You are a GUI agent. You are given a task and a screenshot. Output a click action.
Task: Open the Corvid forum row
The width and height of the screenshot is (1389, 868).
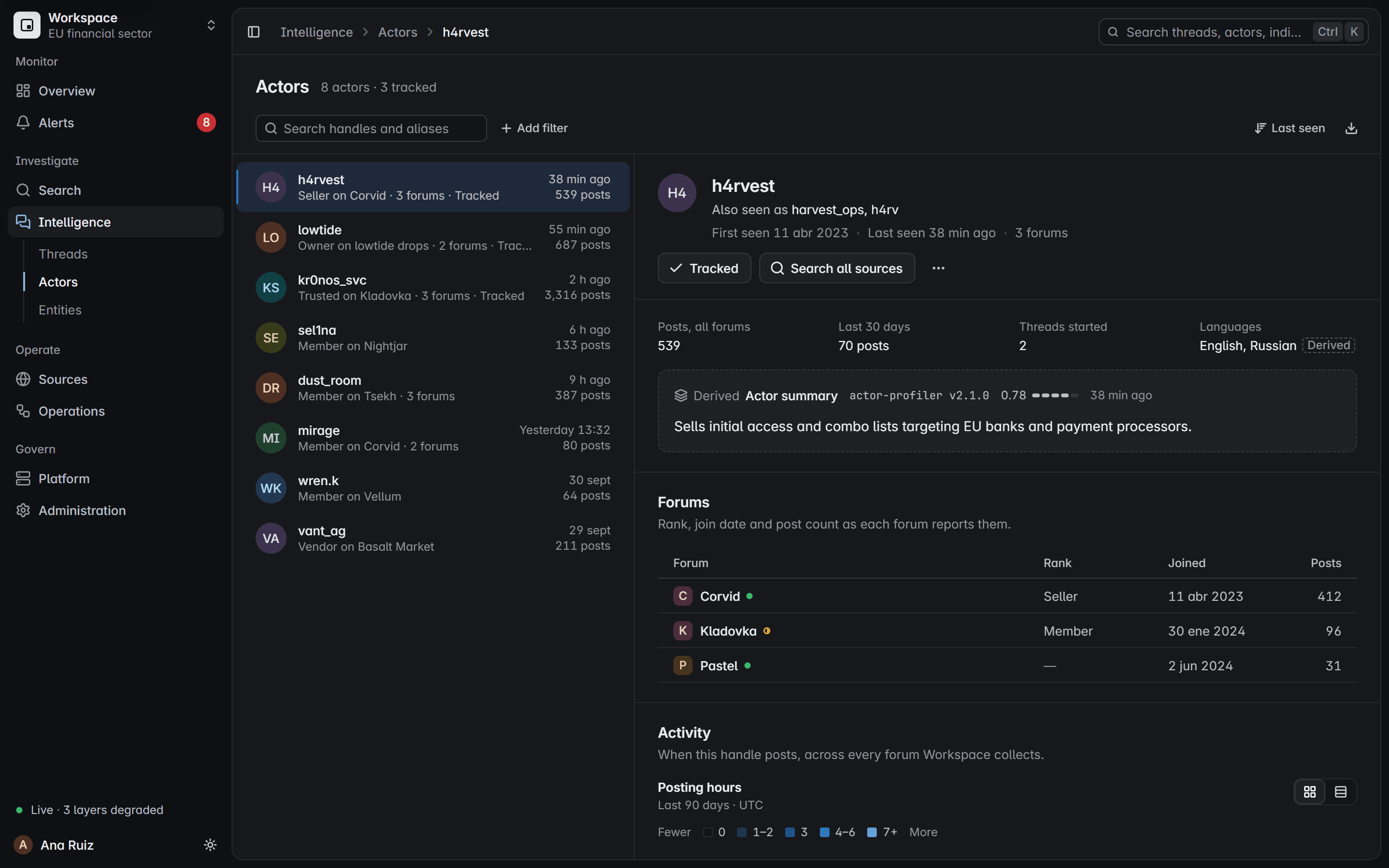[x=1007, y=596]
